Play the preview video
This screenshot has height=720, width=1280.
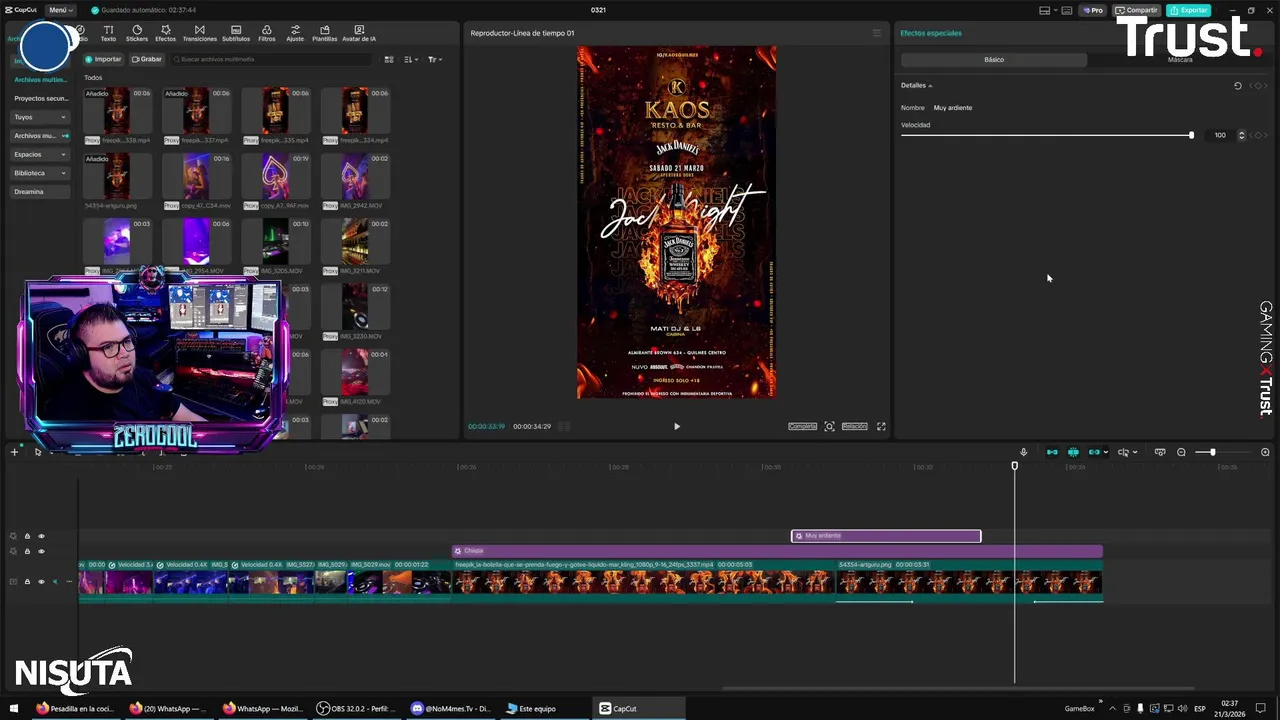676,426
